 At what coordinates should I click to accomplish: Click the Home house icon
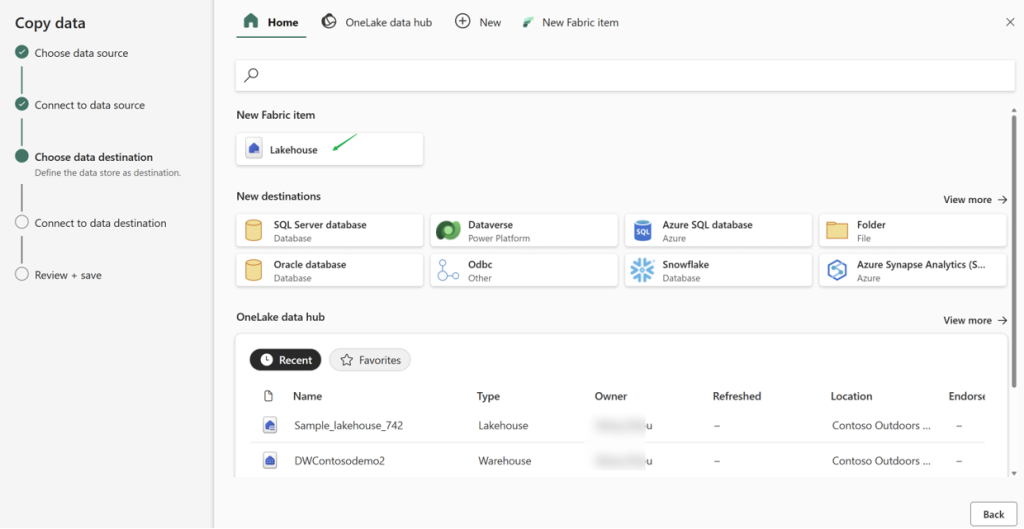coord(251,22)
